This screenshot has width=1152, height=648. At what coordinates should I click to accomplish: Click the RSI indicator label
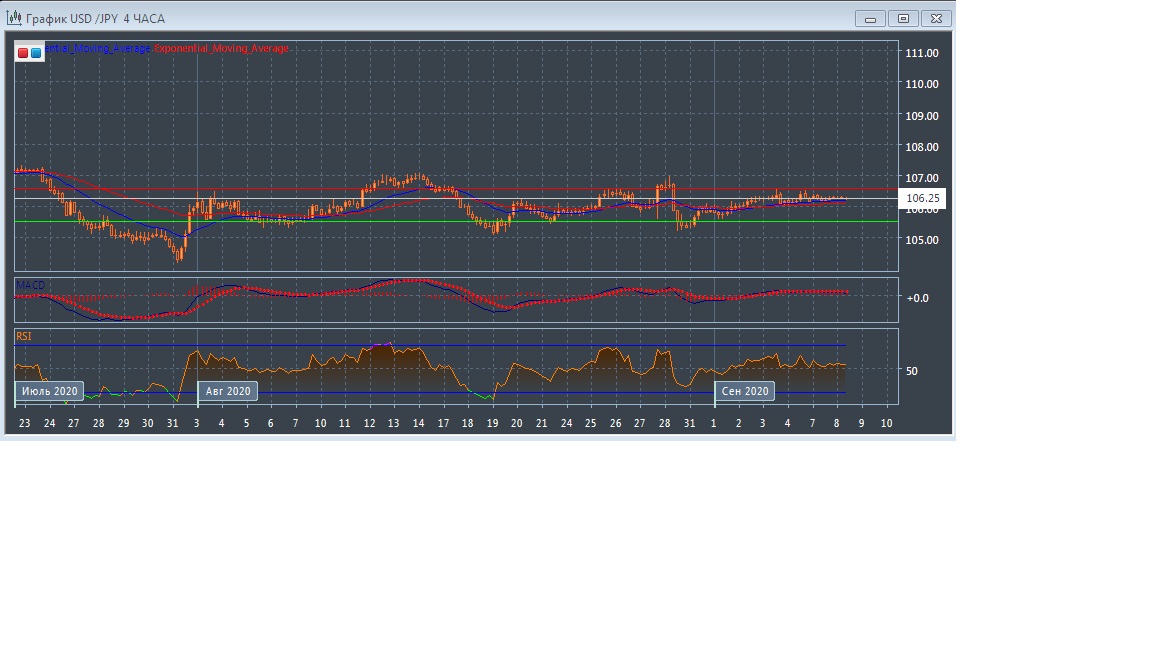(x=23, y=337)
